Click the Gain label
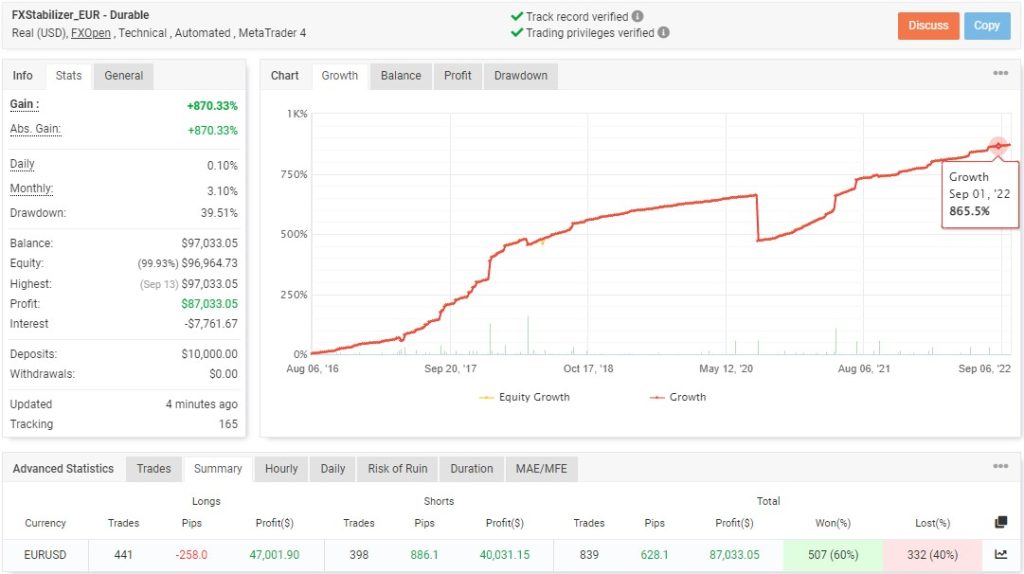This screenshot has width=1024, height=574. pyautogui.click(x=24, y=104)
